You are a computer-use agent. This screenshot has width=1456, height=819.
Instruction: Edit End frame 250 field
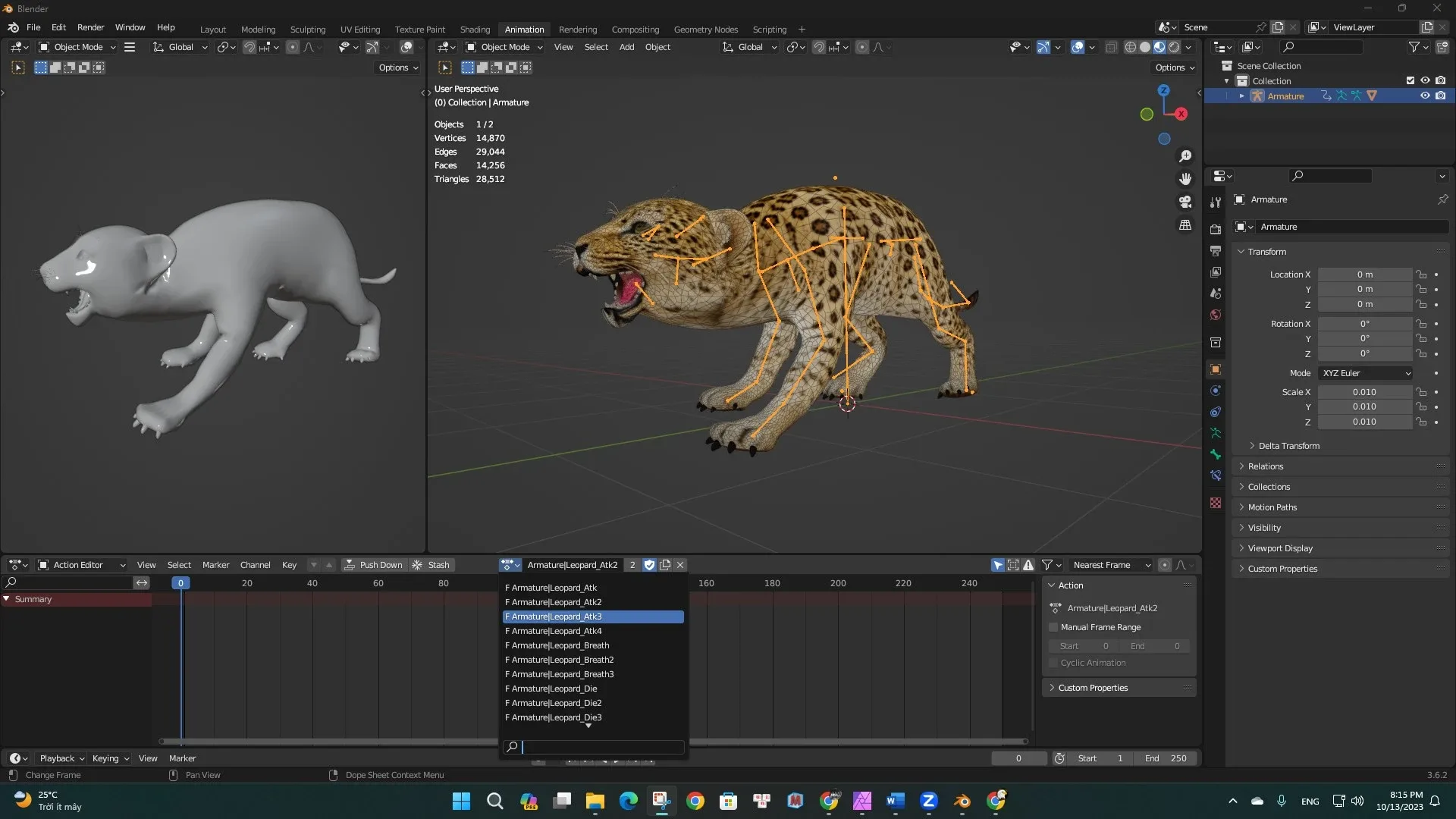coord(1166,758)
